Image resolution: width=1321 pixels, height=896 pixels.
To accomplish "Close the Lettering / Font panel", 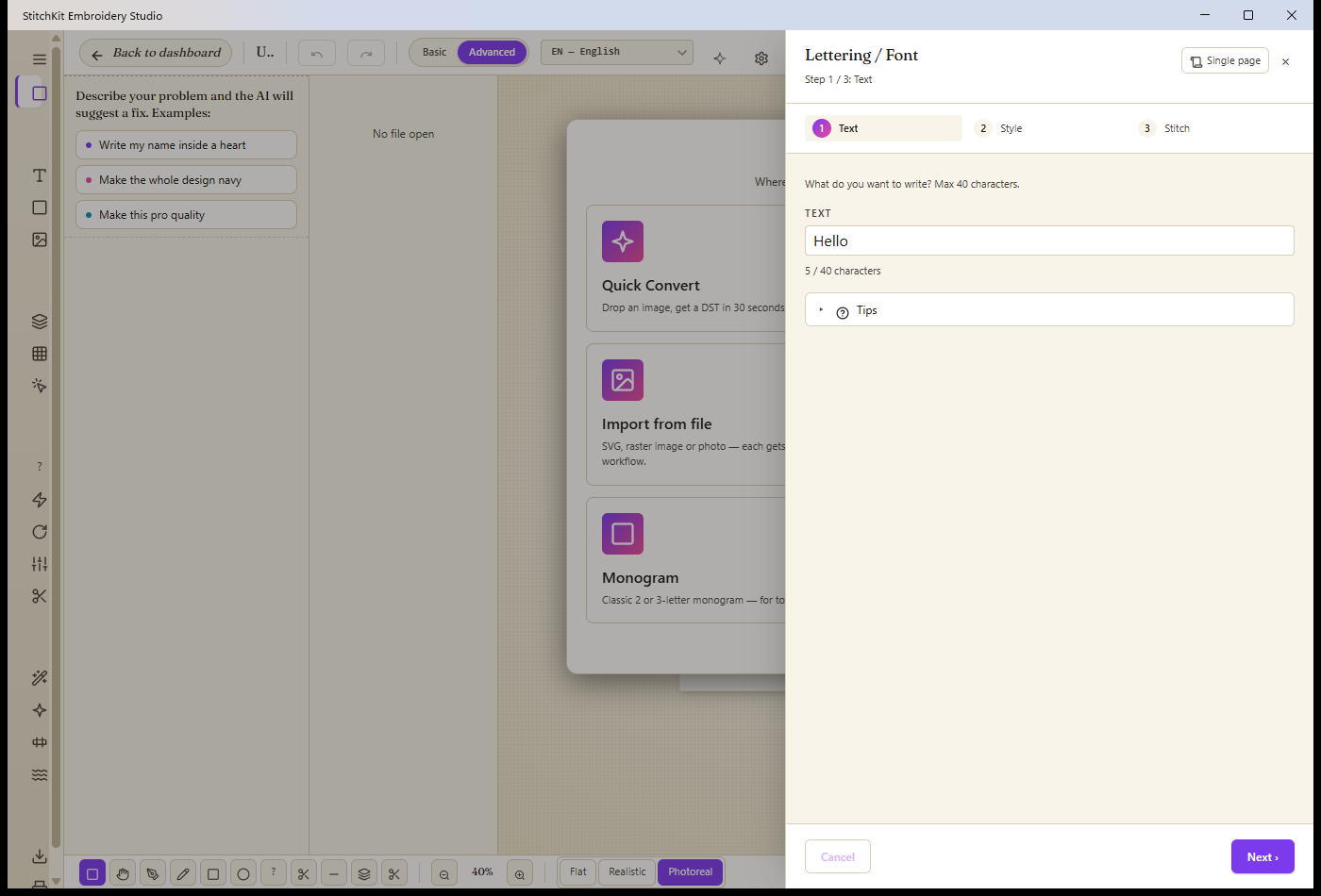I will pos(1285,61).
